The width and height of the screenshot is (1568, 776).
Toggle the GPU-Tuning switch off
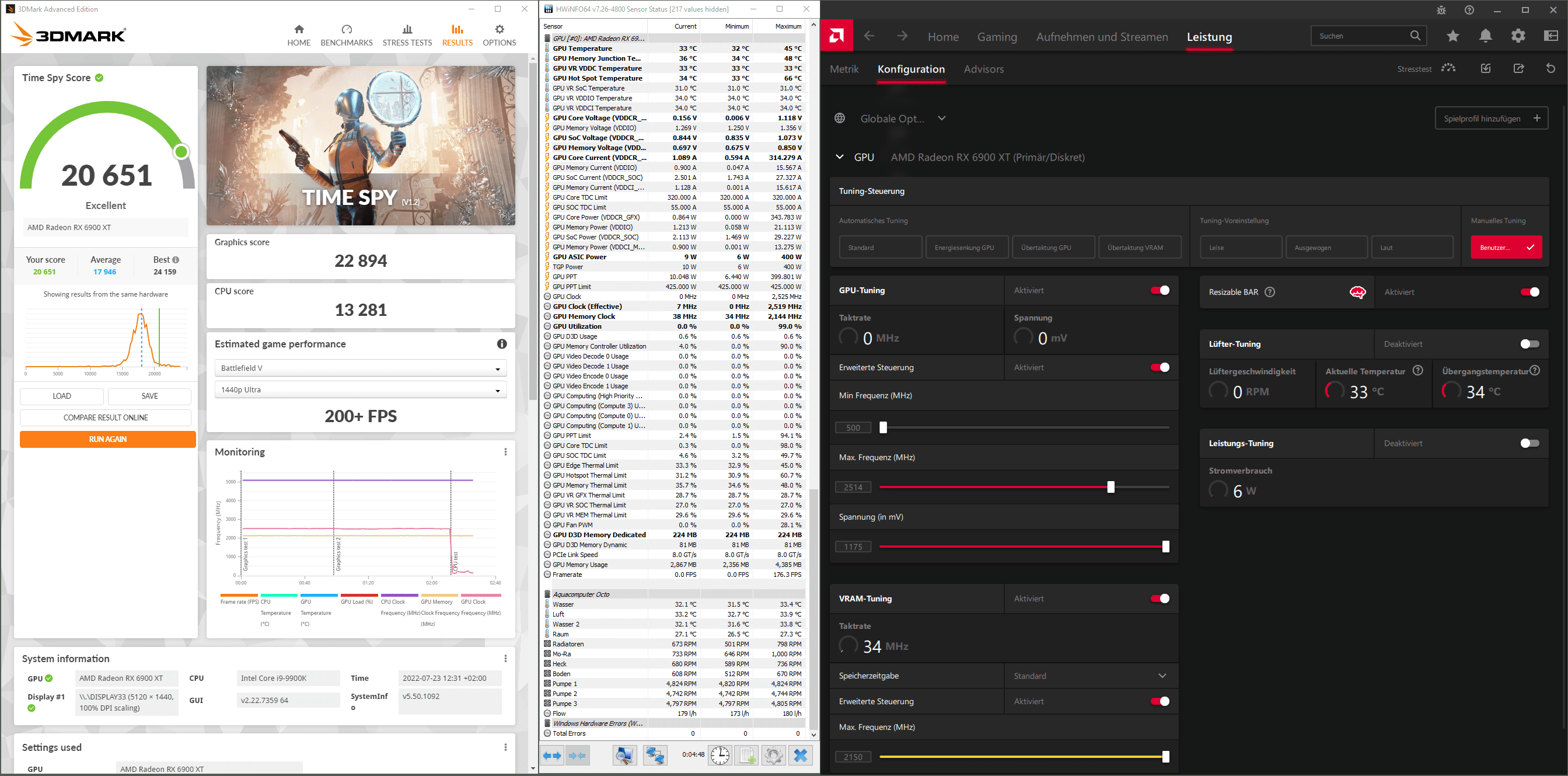pos(1160,291)
